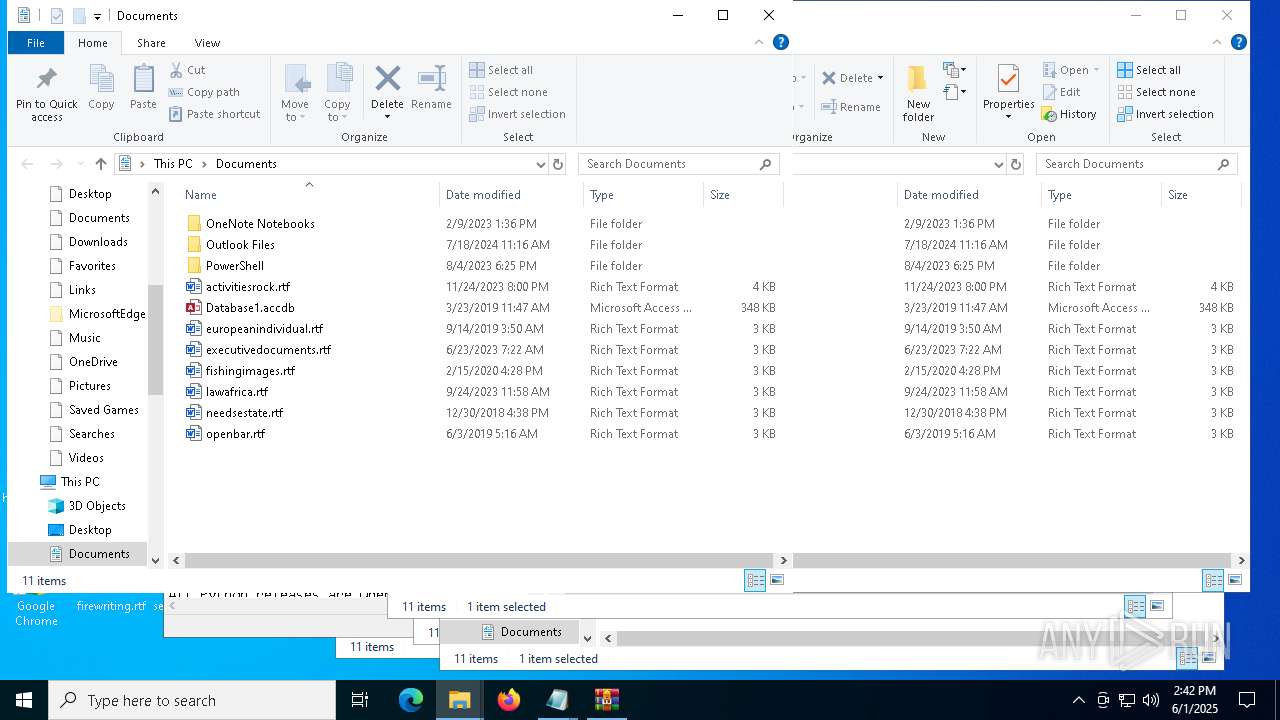
Task: Expand front window address bar history dropdown
Action: click(541, 164)
